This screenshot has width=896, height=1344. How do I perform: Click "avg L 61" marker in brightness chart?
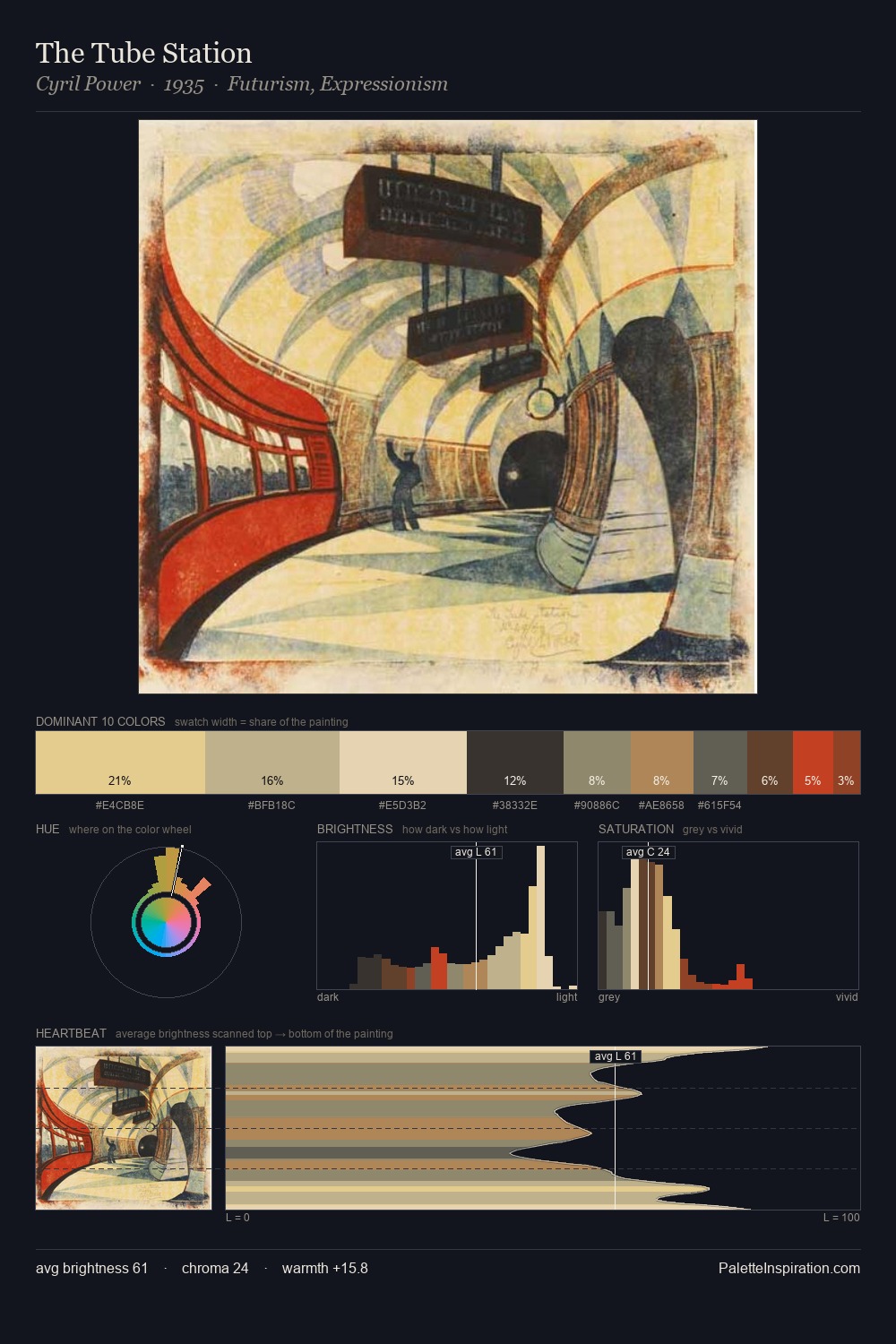click(x=476, y=852)
